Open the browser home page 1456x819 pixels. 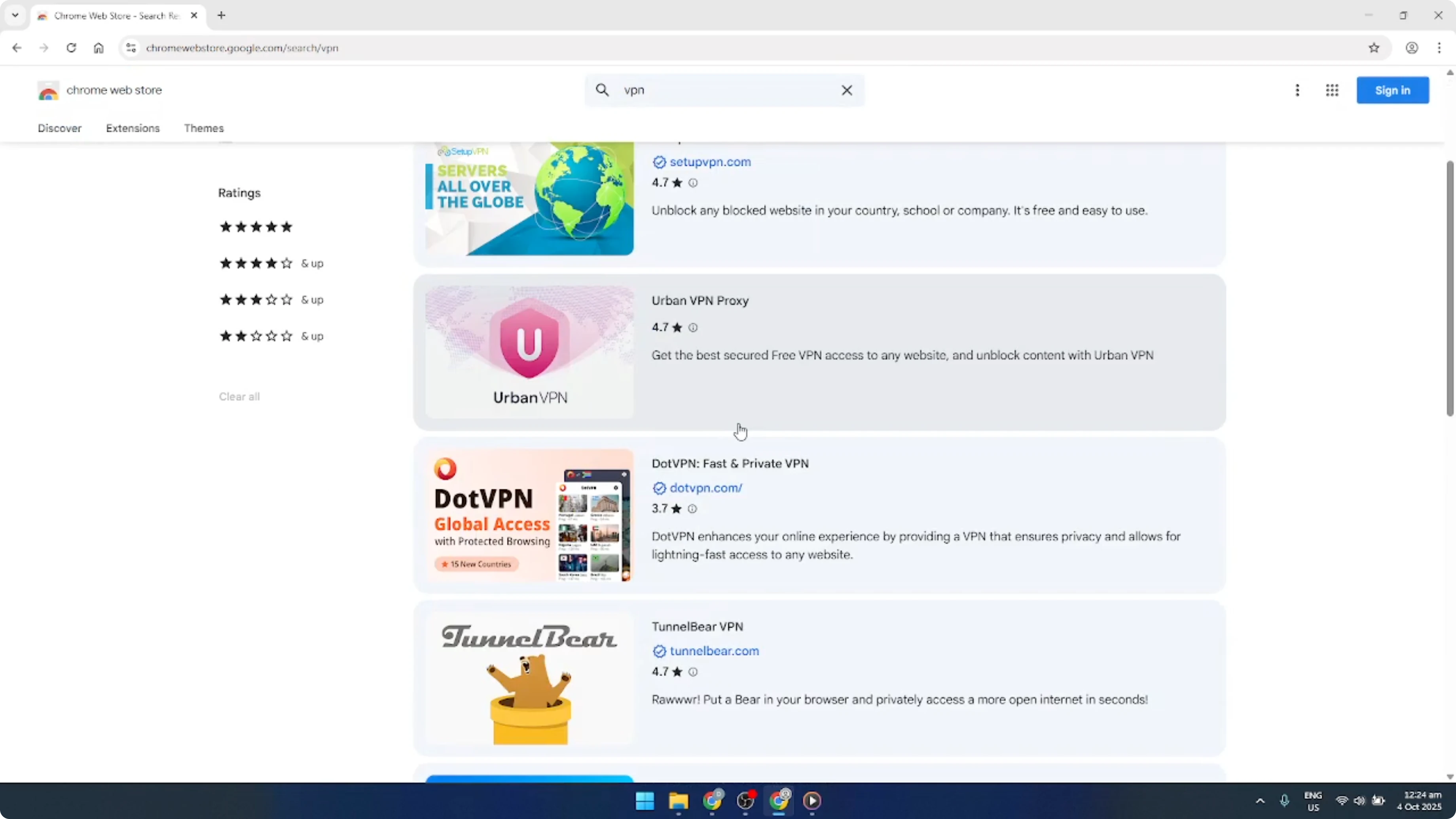coord(99,48)
